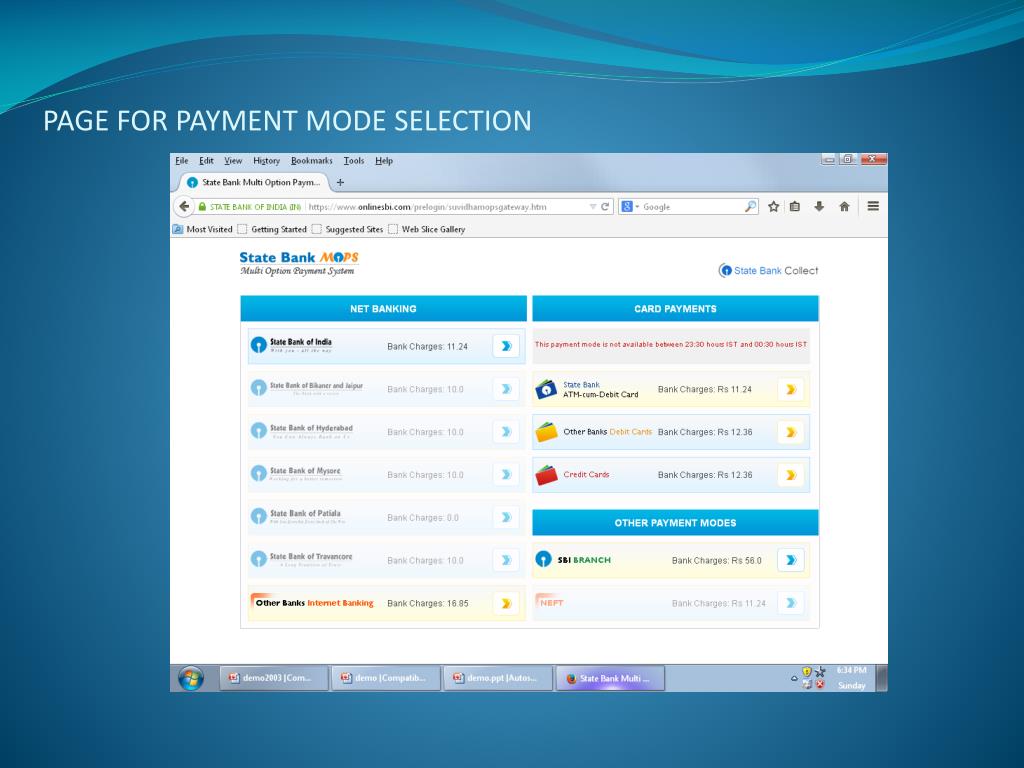Open the search engine selector dropdown

[x=630, y=206]
